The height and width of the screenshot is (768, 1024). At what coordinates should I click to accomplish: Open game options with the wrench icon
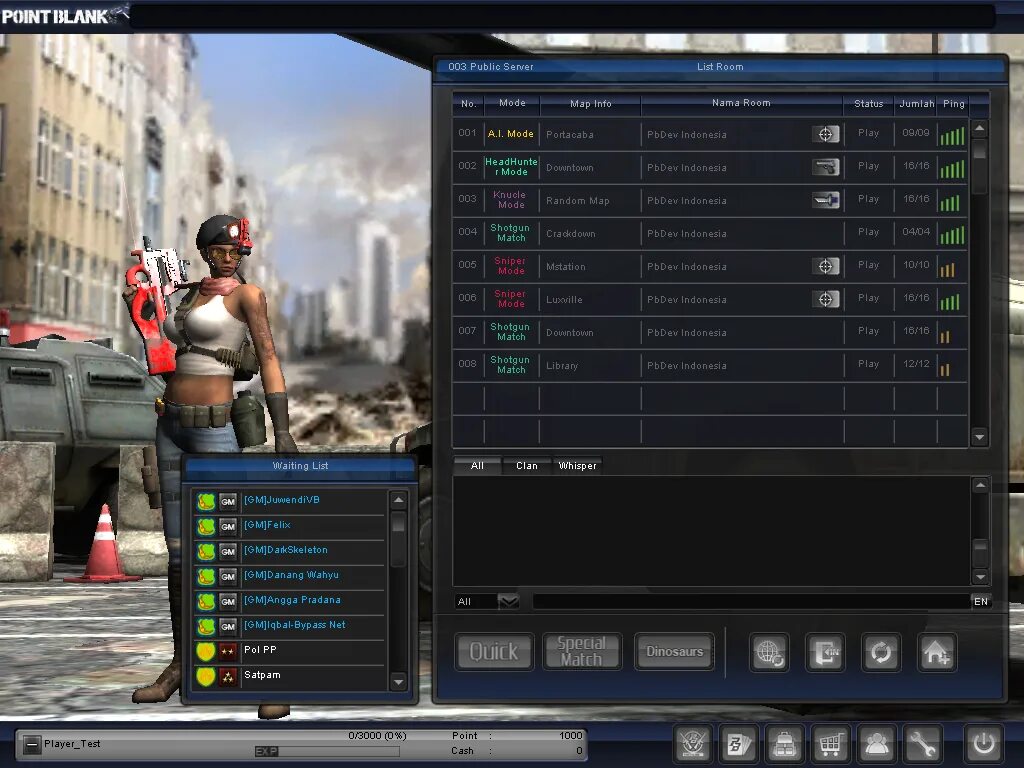922,744
